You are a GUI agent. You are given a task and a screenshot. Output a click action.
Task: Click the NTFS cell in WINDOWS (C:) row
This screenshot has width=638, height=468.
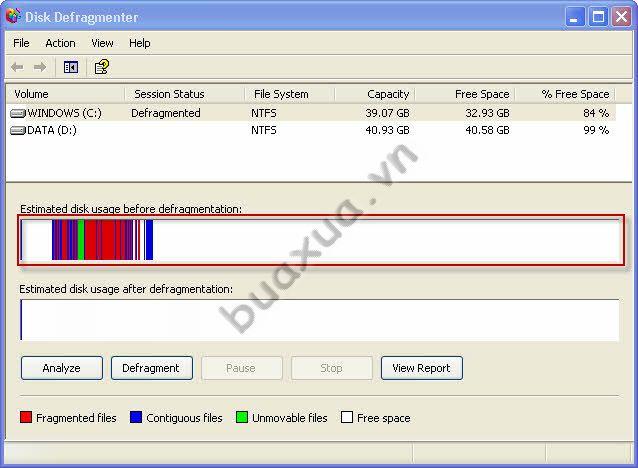click(x=264, y=113)
